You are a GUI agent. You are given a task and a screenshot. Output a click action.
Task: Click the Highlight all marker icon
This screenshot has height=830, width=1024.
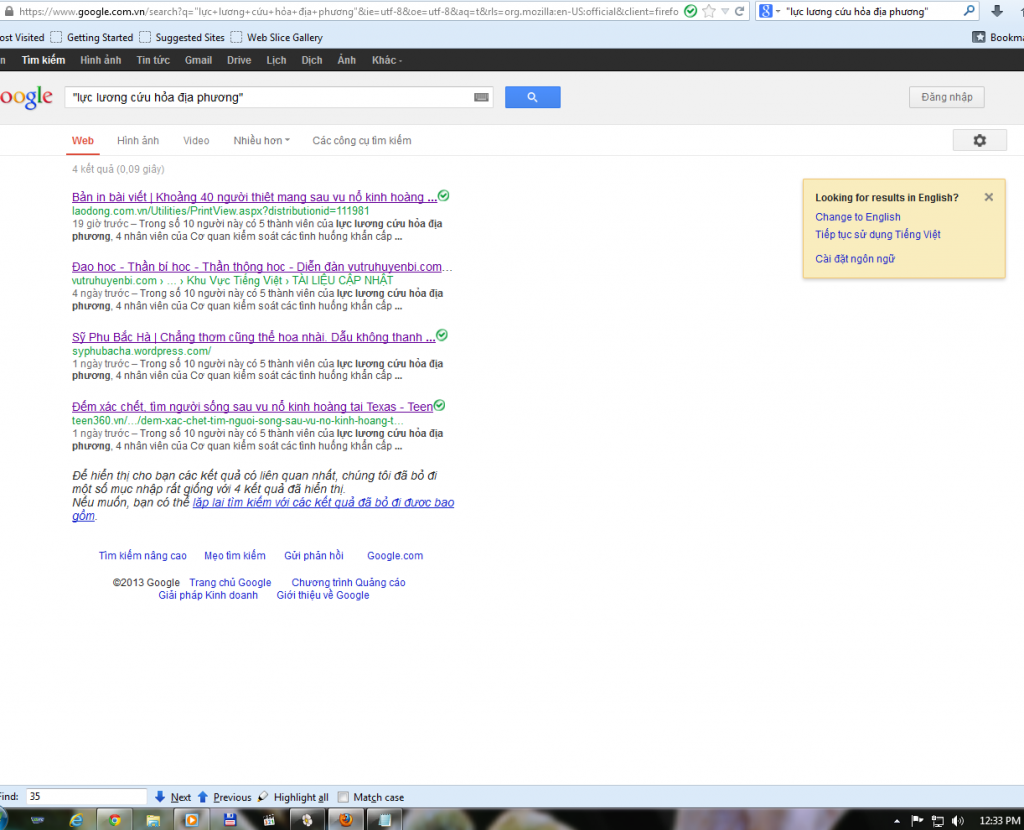coord(263,797)
